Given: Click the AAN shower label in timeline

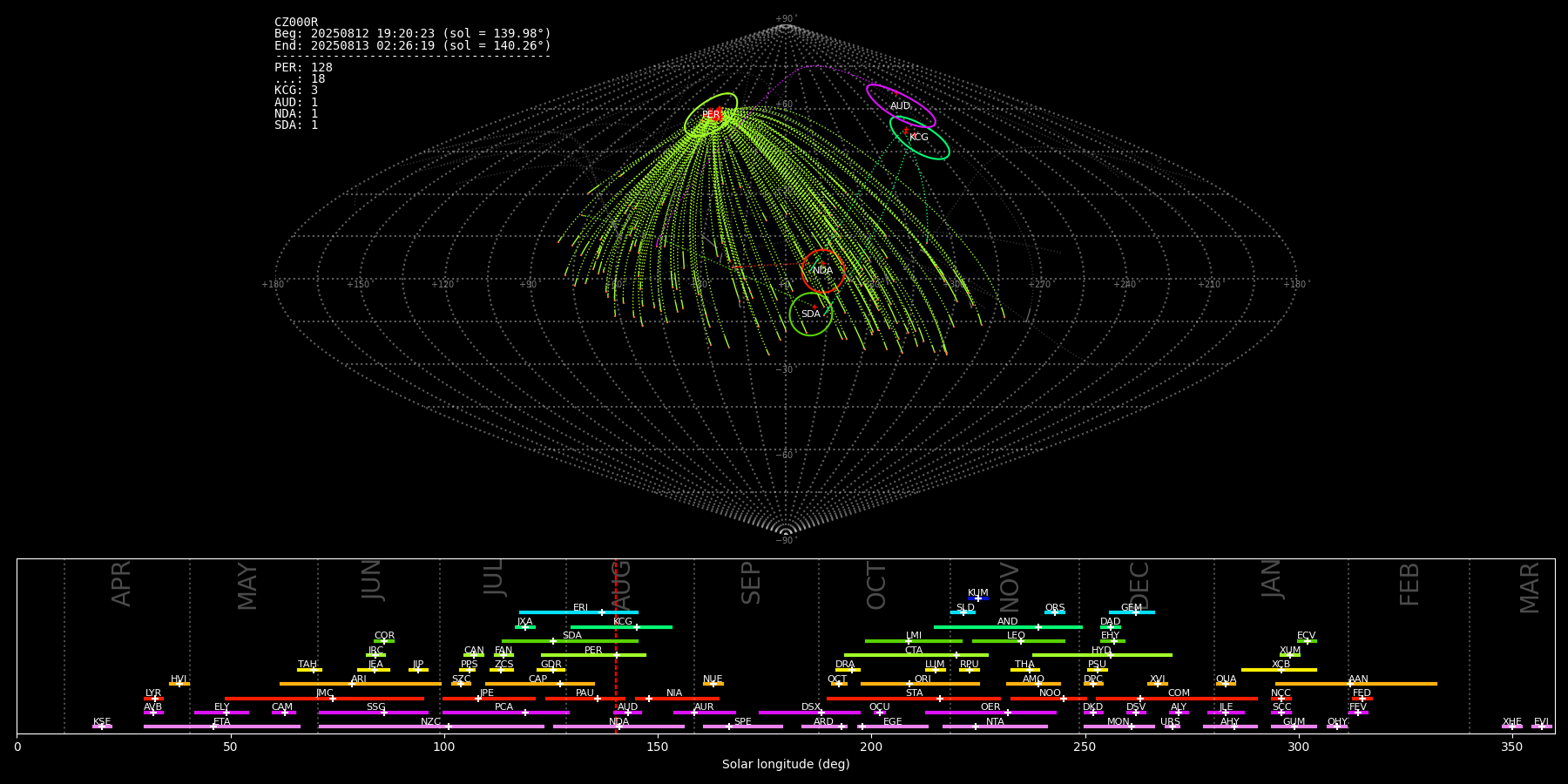Looking at the screenshot, I should [1358, 679].
